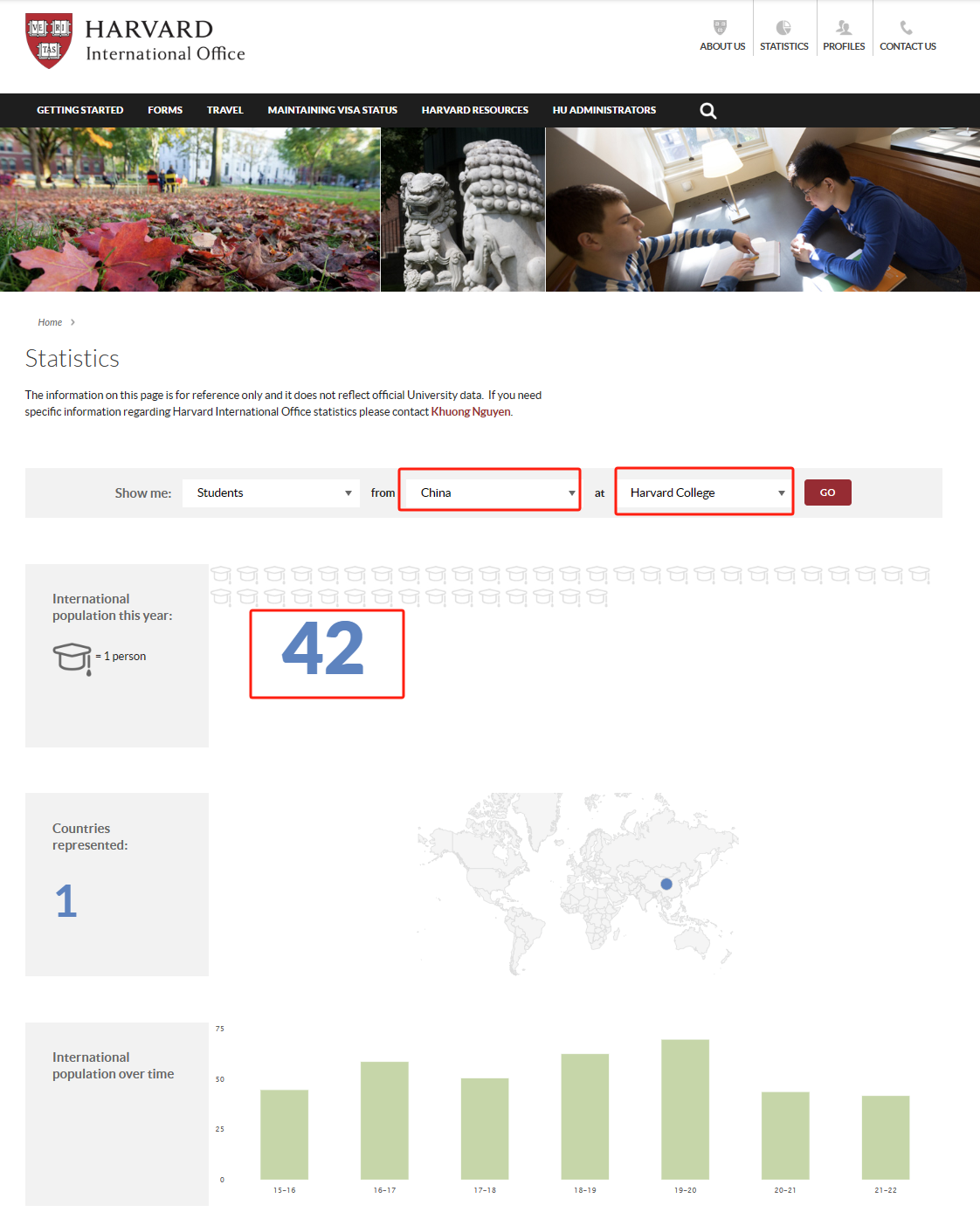
Task: Click the '= 1 person' legend text
Action: click(121, 657)
